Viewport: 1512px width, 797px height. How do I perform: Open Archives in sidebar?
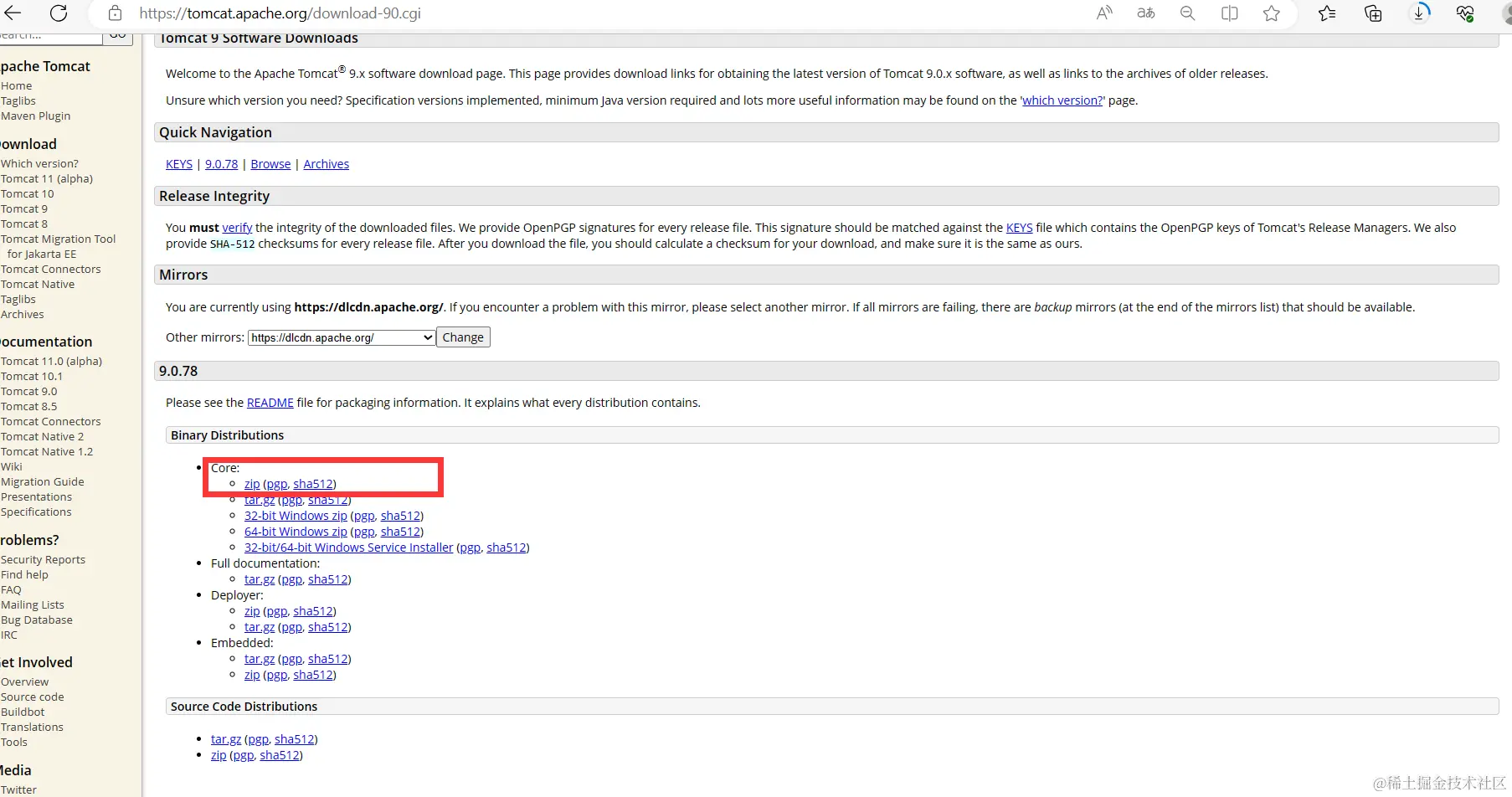tap(23, 314)
